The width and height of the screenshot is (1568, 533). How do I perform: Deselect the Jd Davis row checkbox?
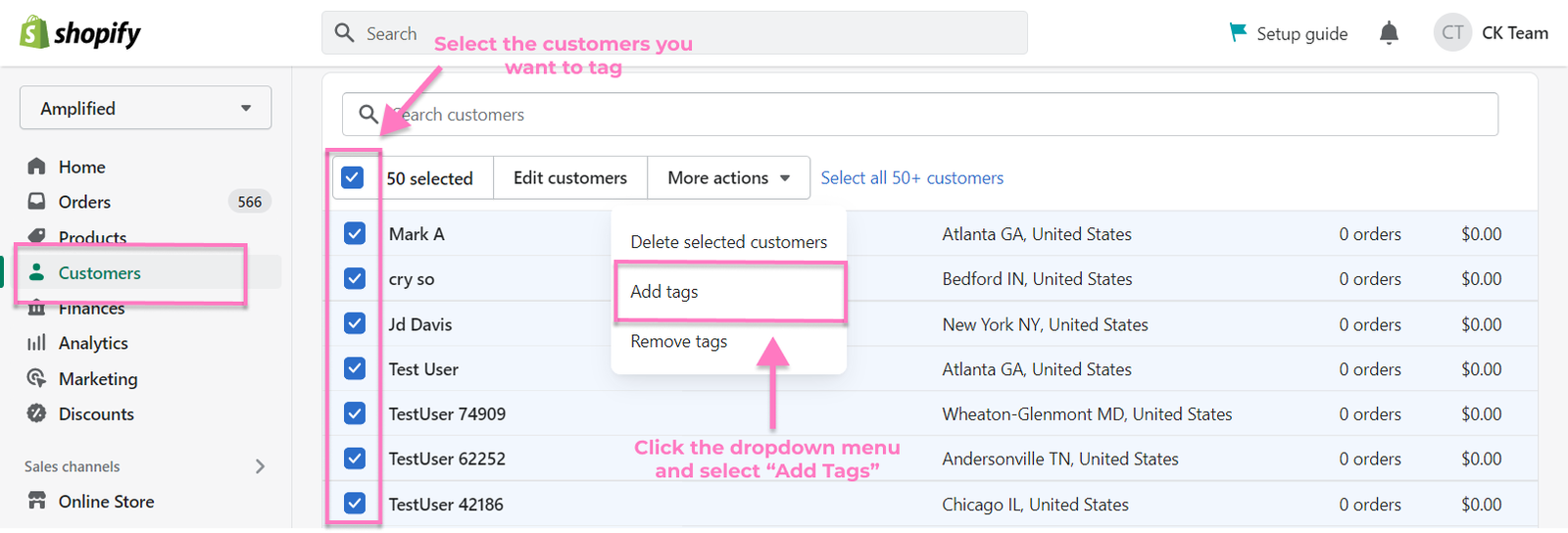click(x=355, y=323)
